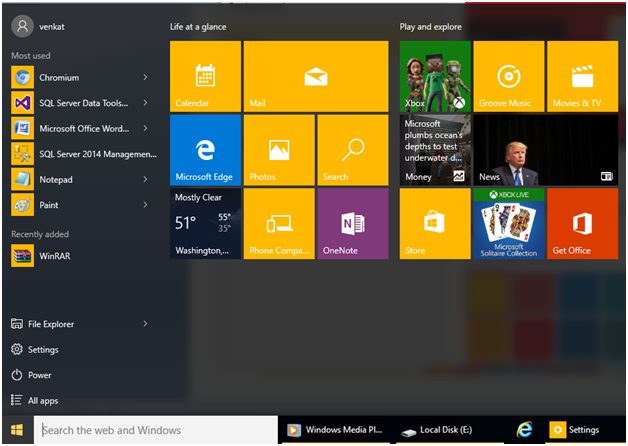Click the Play and explore group header

point(431,27)
